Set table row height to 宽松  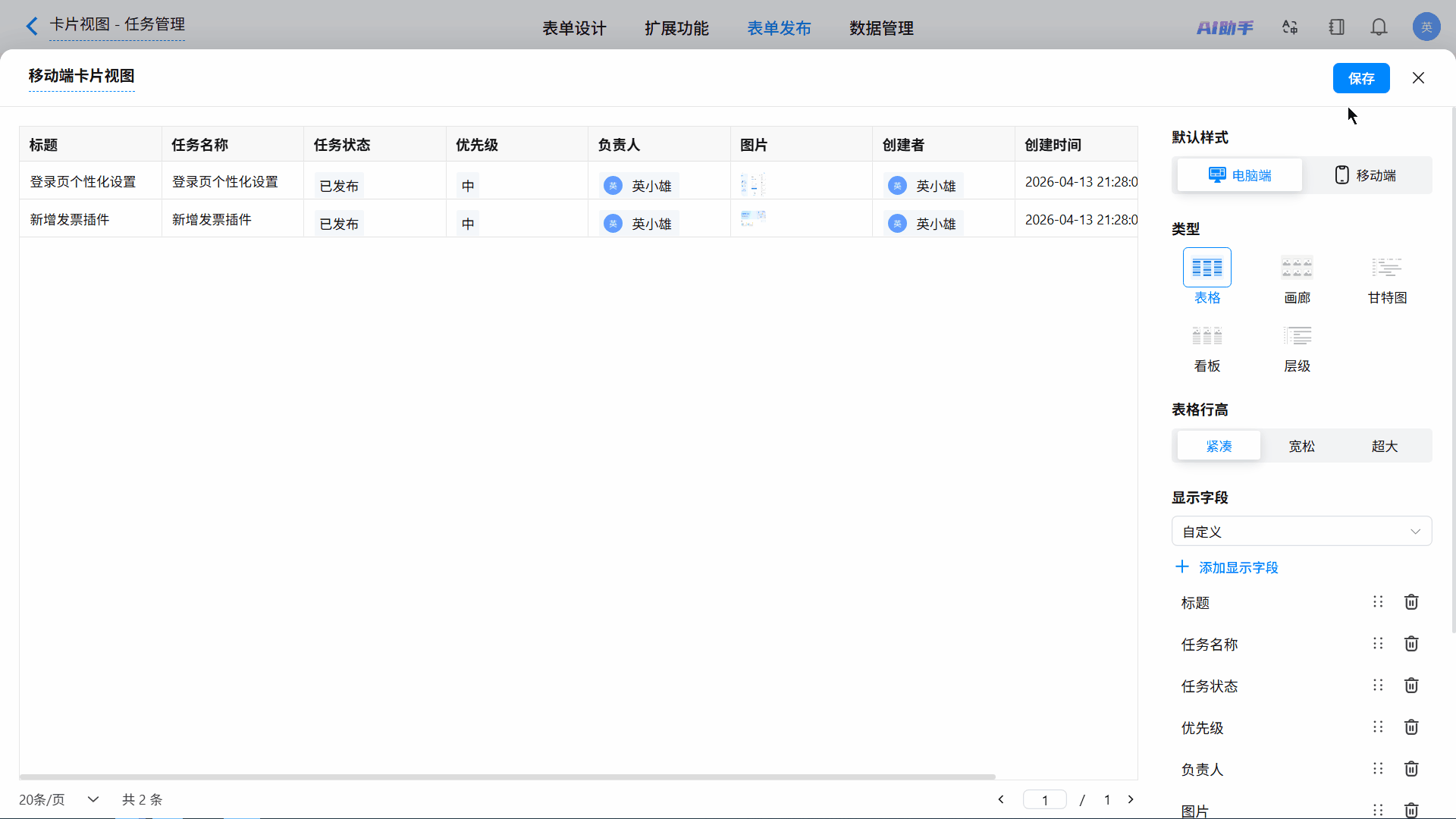pos(1301,446)
